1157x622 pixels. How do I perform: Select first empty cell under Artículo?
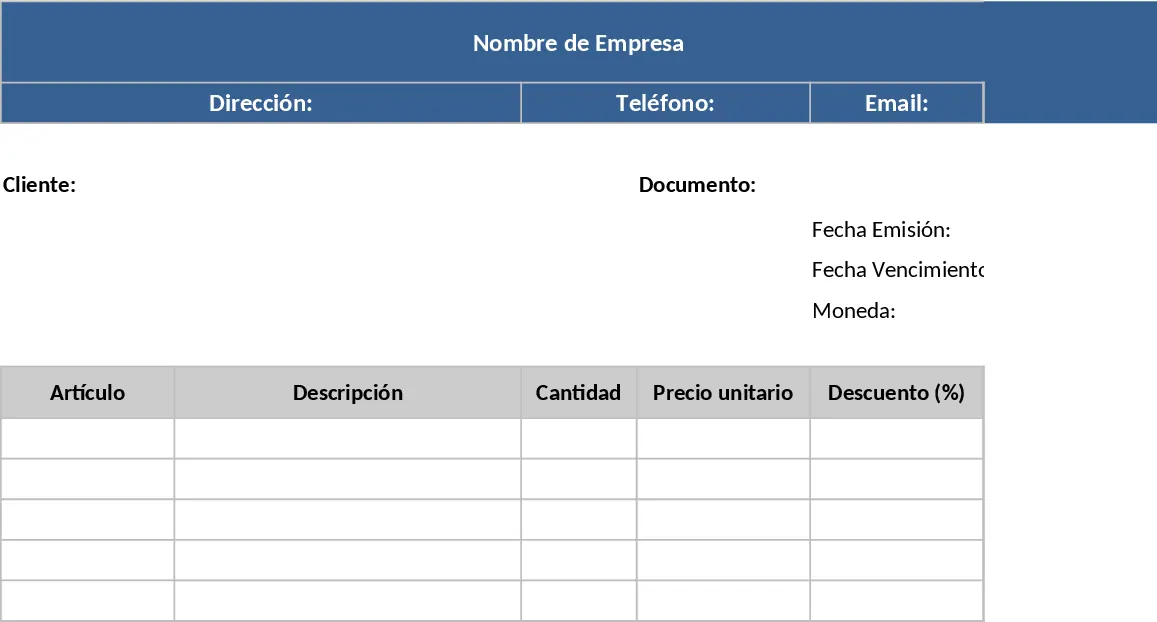[87, 439]
